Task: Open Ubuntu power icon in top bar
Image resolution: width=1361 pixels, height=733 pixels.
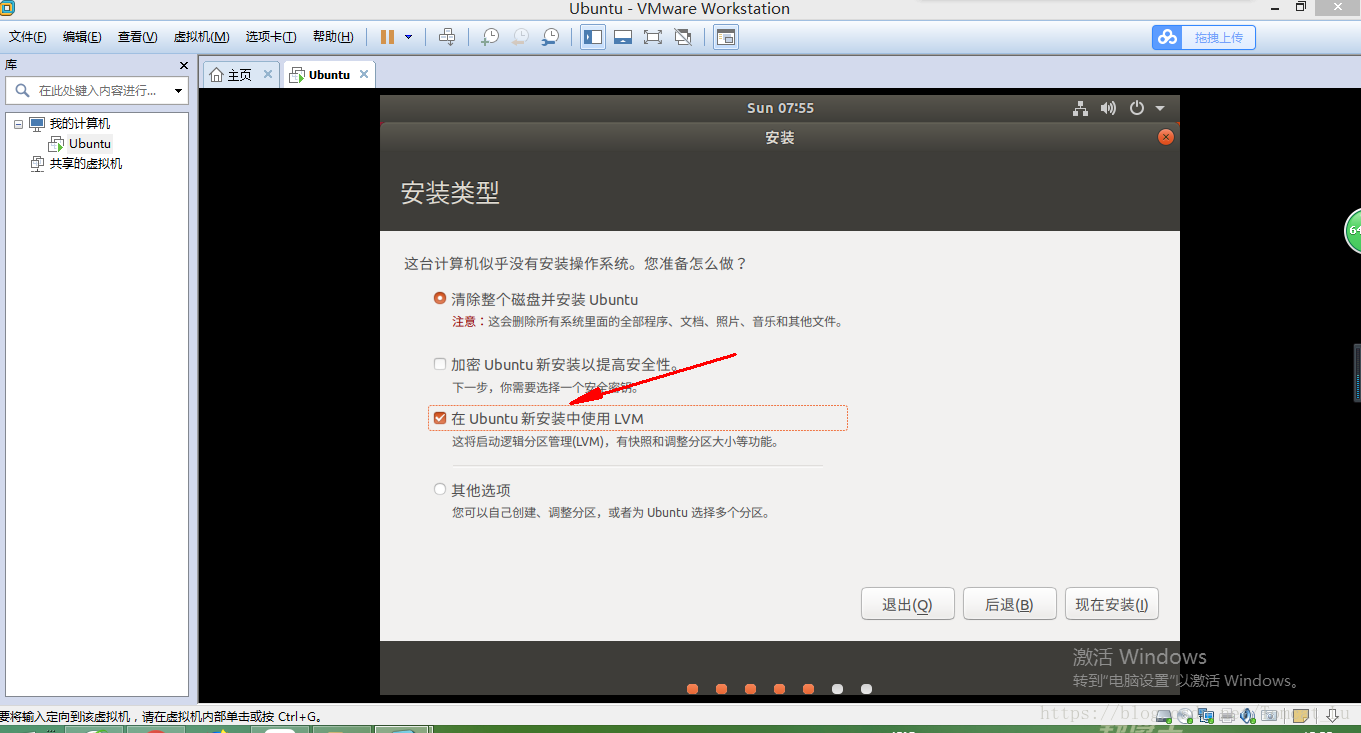Action: tap(1136, 108)
